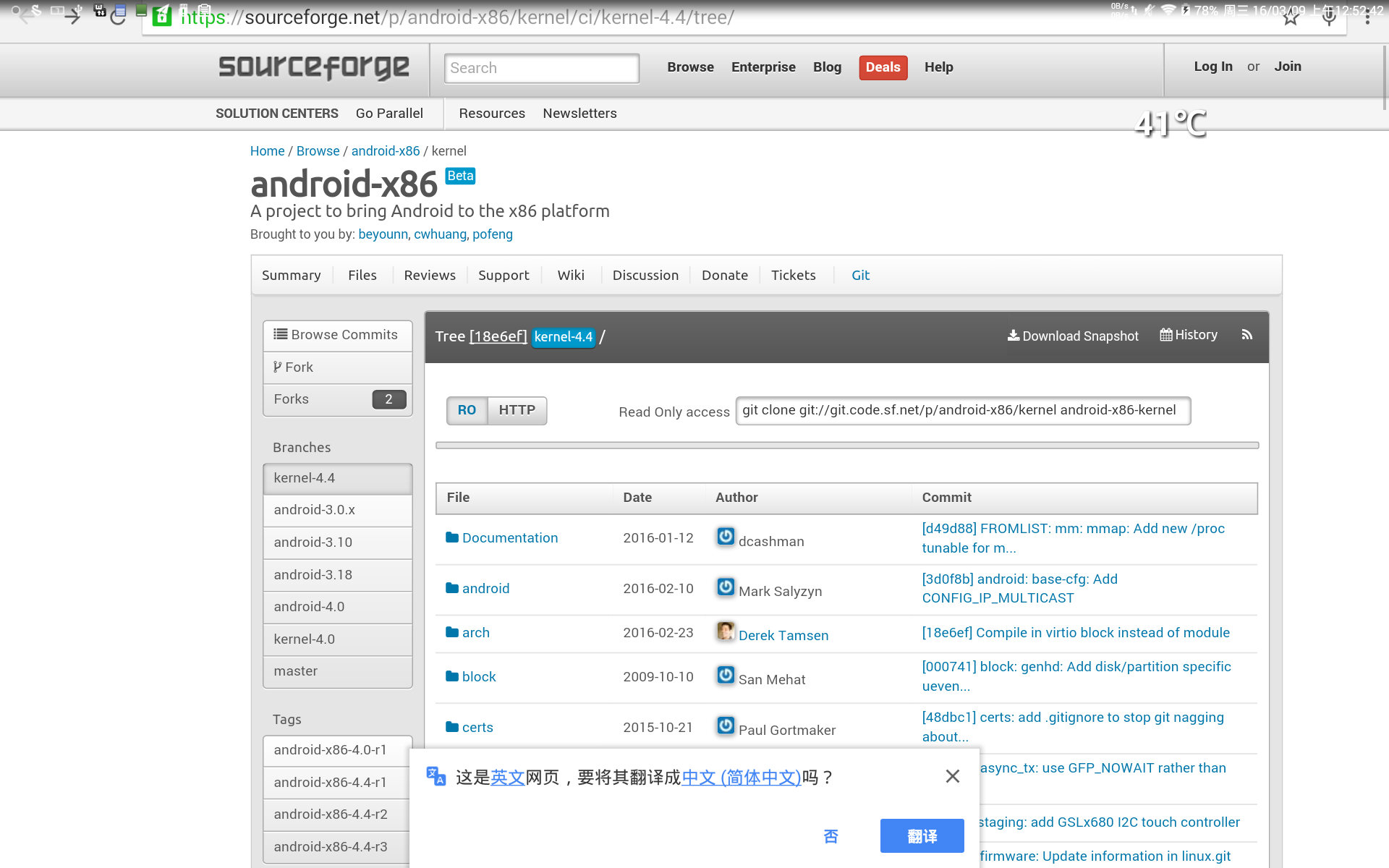Viewport: 1389px width, 868px height.
Task: Click the 英文 source language link
Action: coord(508,778)
